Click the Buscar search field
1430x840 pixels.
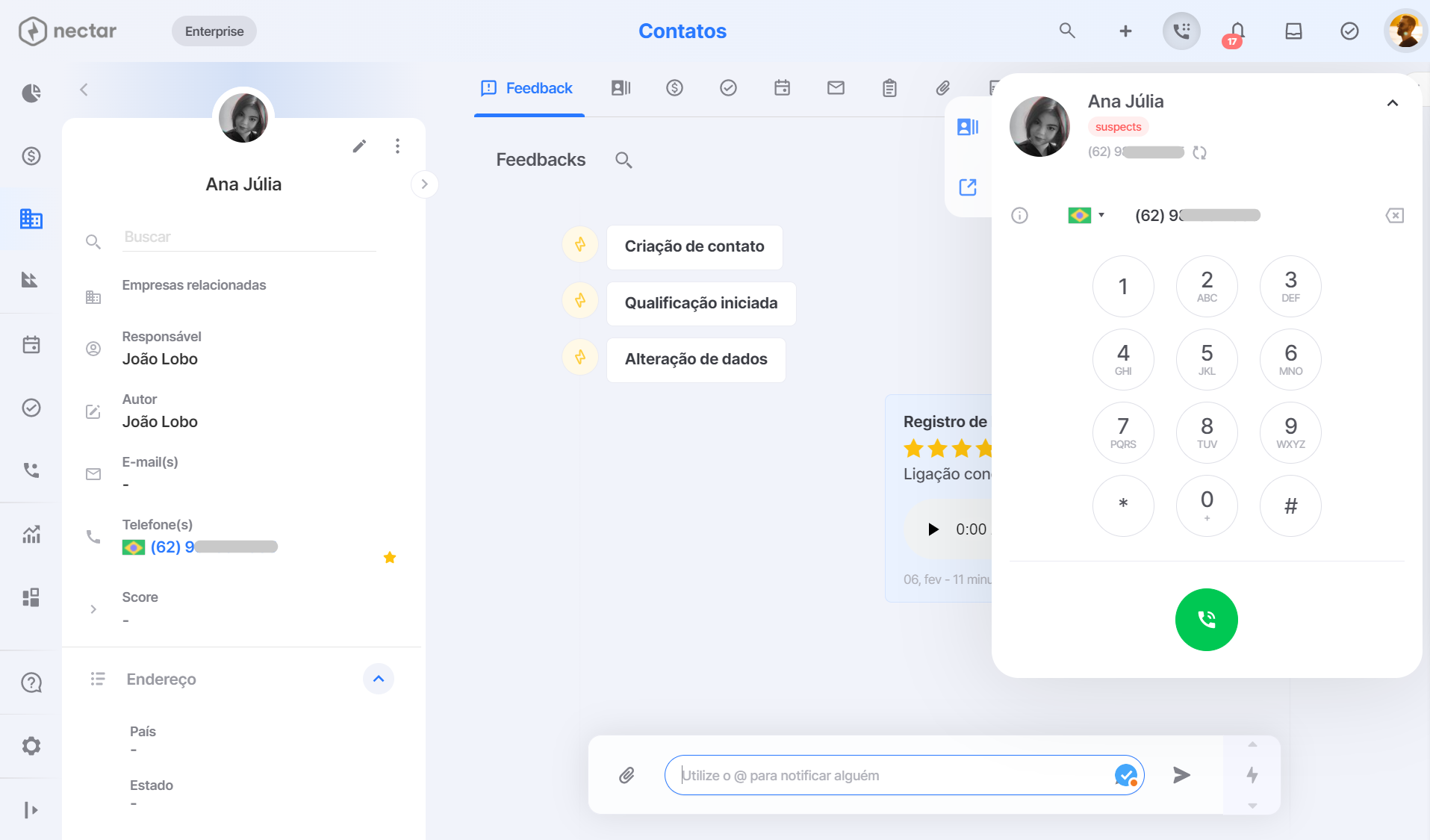pyautogui.click(x=249, y=237)
